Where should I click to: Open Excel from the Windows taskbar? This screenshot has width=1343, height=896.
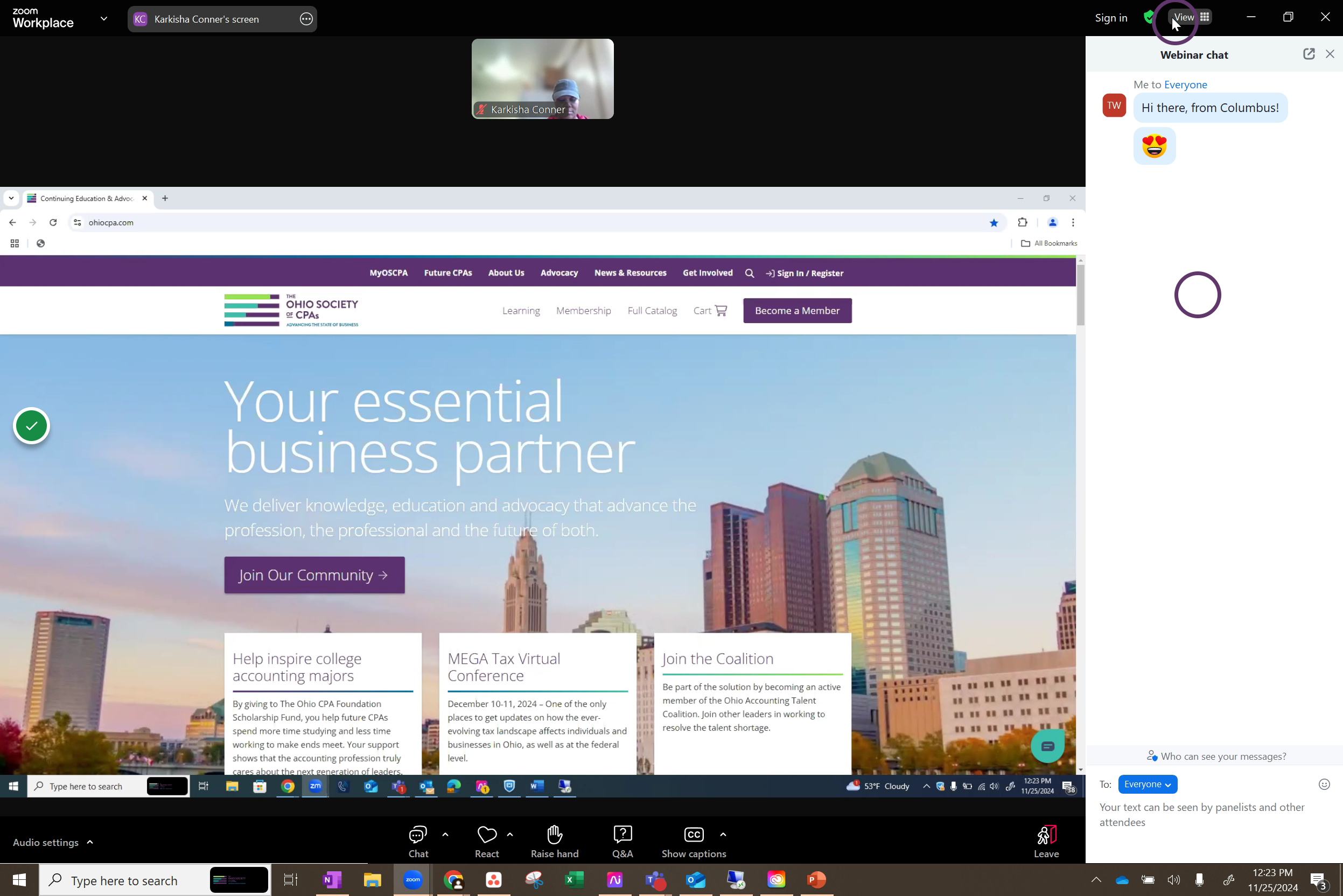[x=574, y=879]
